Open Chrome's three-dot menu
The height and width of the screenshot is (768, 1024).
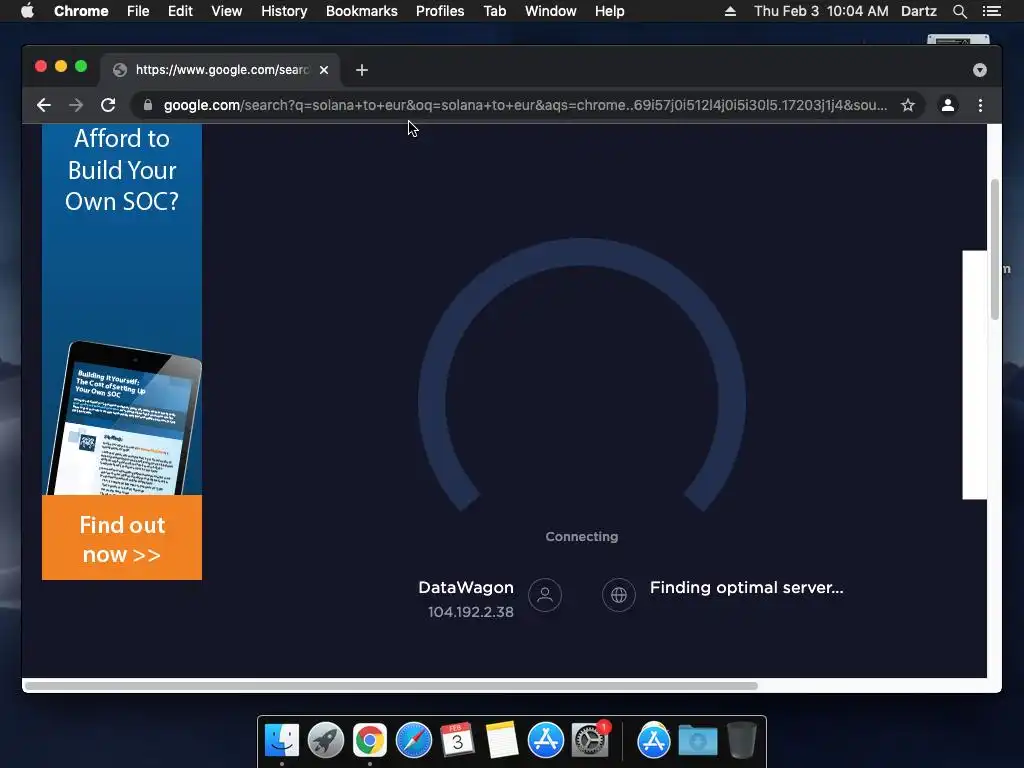pos(980,105)
